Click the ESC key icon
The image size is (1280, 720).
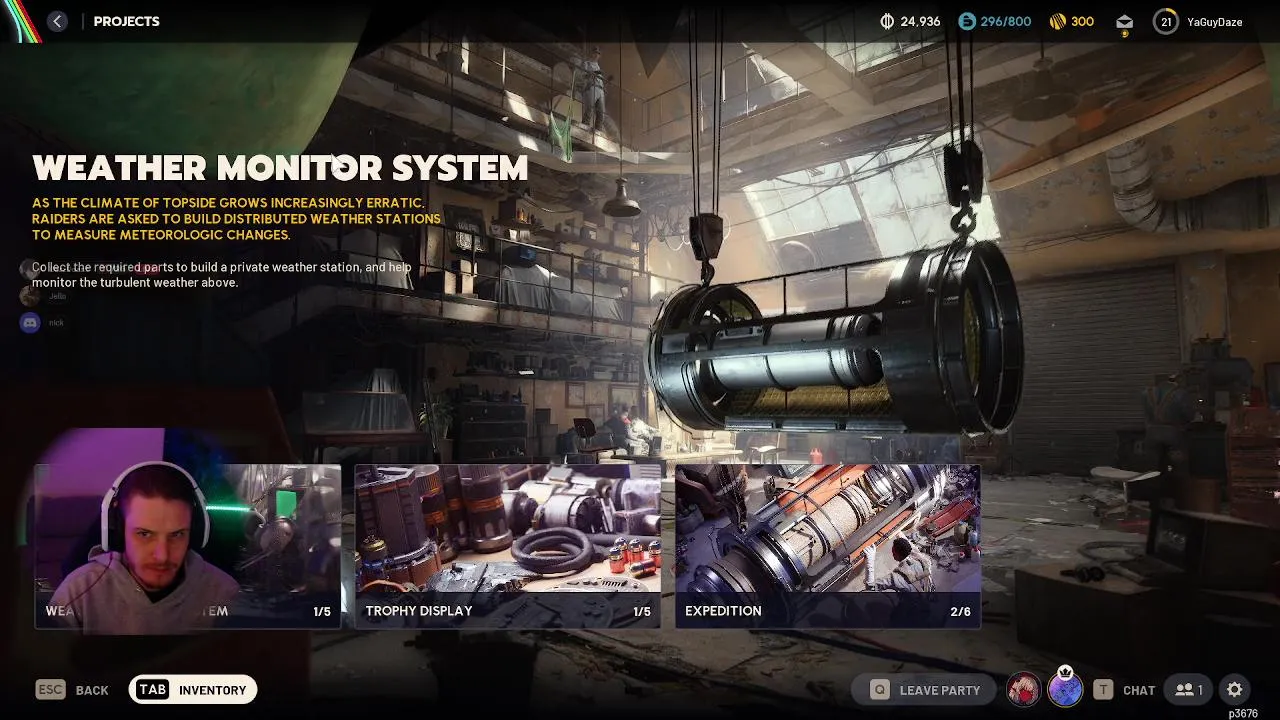50,689
